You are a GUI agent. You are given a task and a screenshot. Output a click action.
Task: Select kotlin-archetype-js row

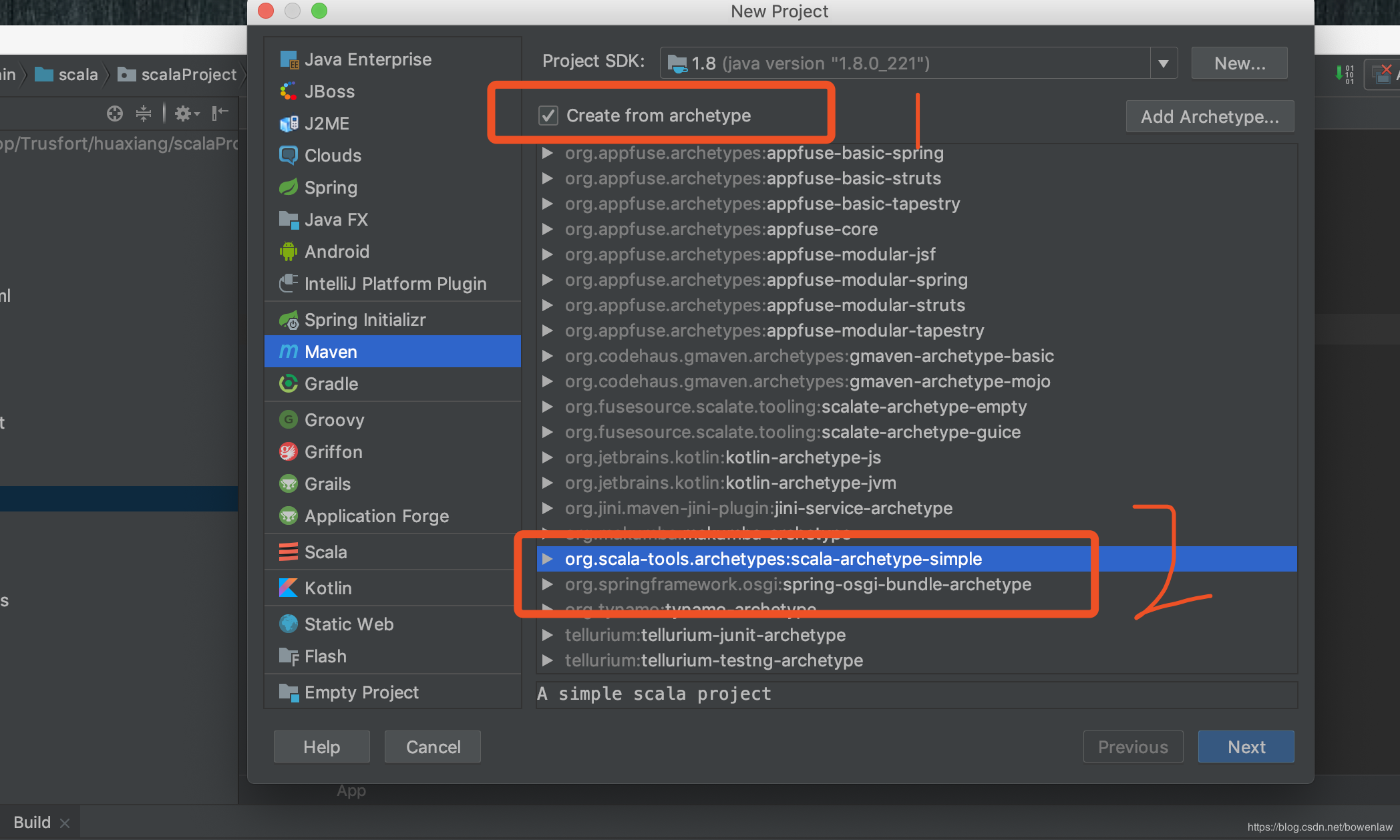(916, 457)
